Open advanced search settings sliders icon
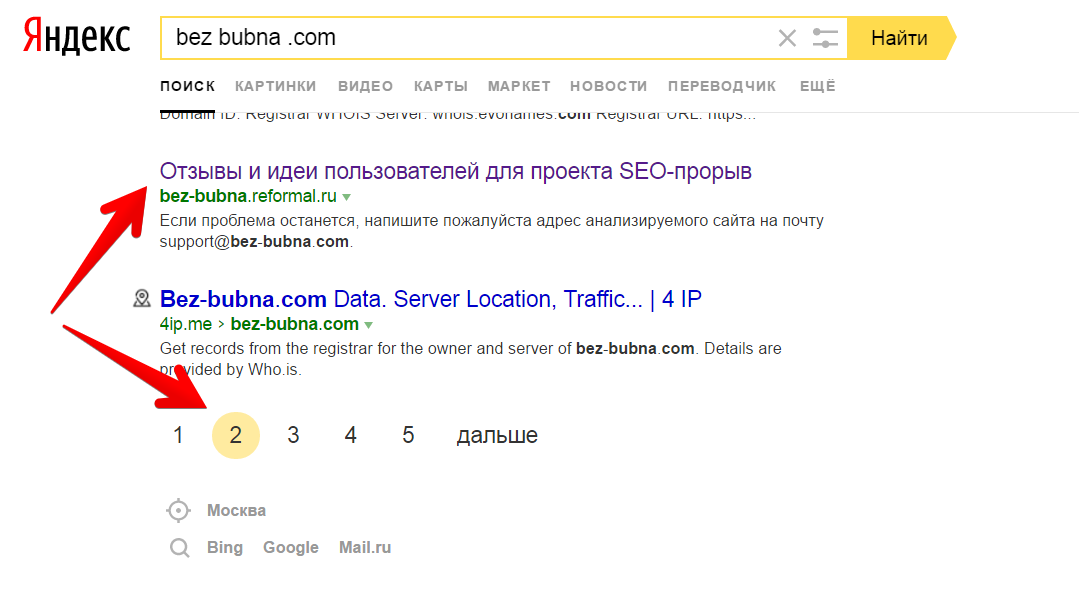 pos(825,39)
